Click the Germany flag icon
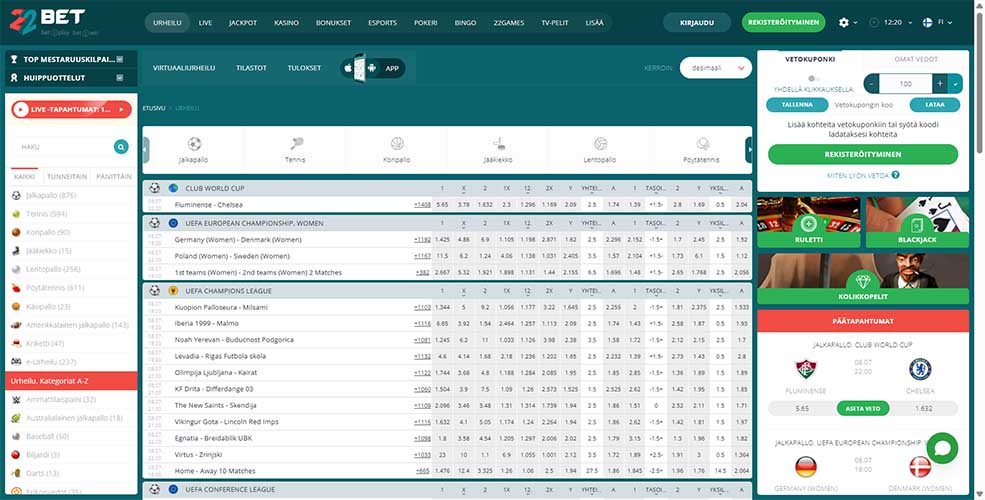The image size is (985, 500). coord(806,467)
